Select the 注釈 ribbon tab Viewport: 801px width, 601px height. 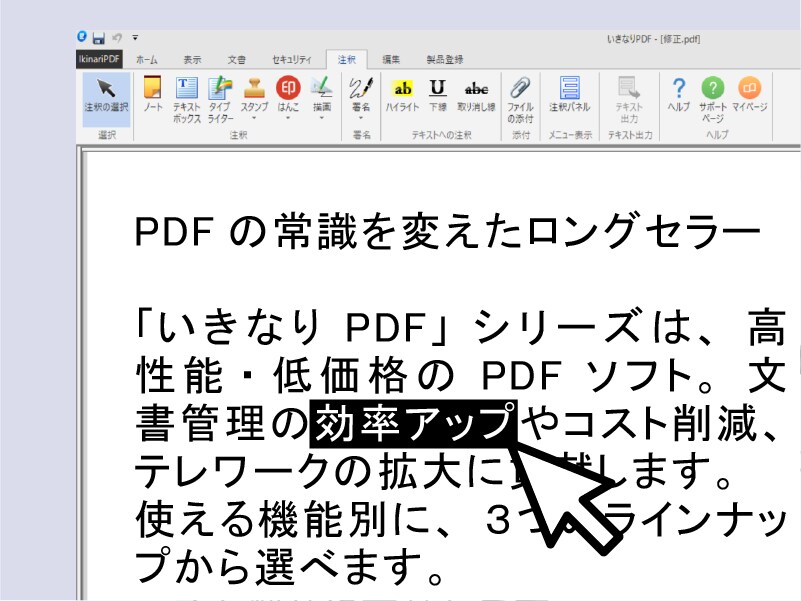click(x=346, y=60)
